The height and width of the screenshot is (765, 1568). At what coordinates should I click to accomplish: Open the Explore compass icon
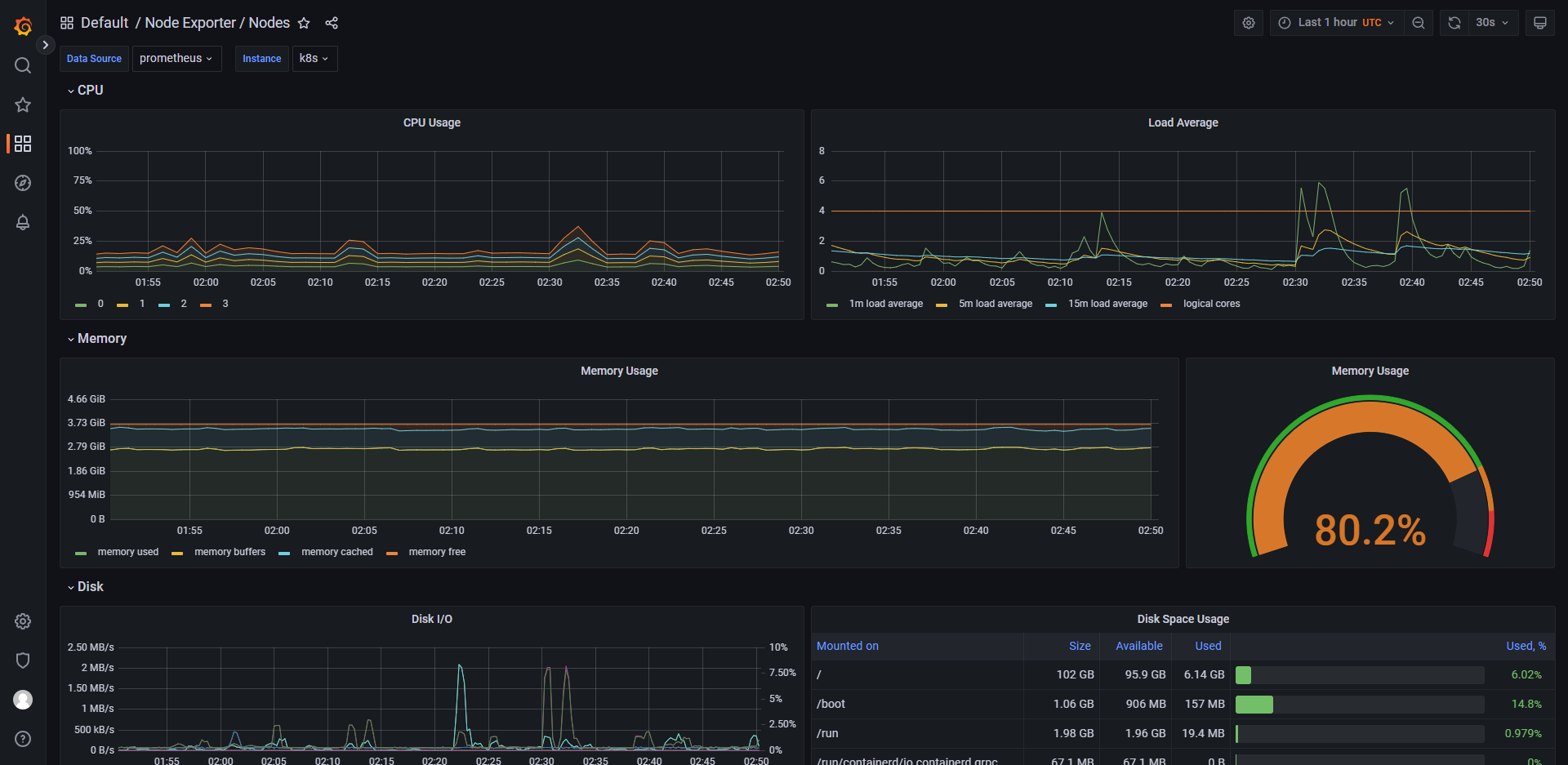click(x=23, y=183)
